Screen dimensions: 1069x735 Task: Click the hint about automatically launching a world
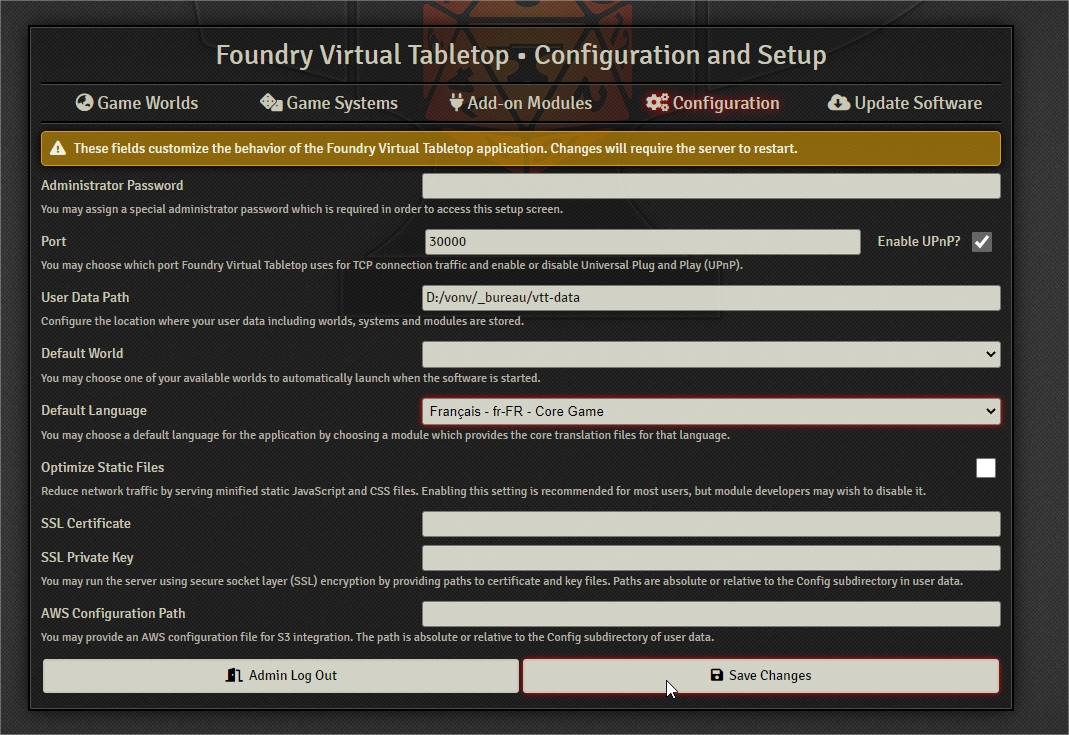290,378
